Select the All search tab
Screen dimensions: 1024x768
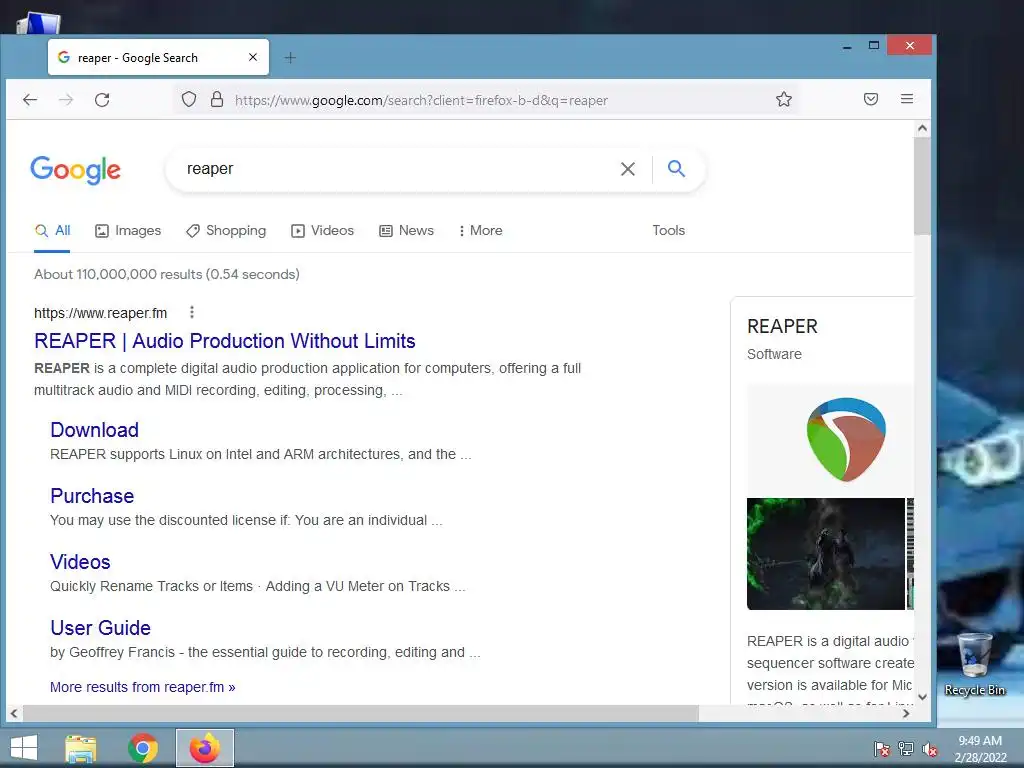pos(52,231)
